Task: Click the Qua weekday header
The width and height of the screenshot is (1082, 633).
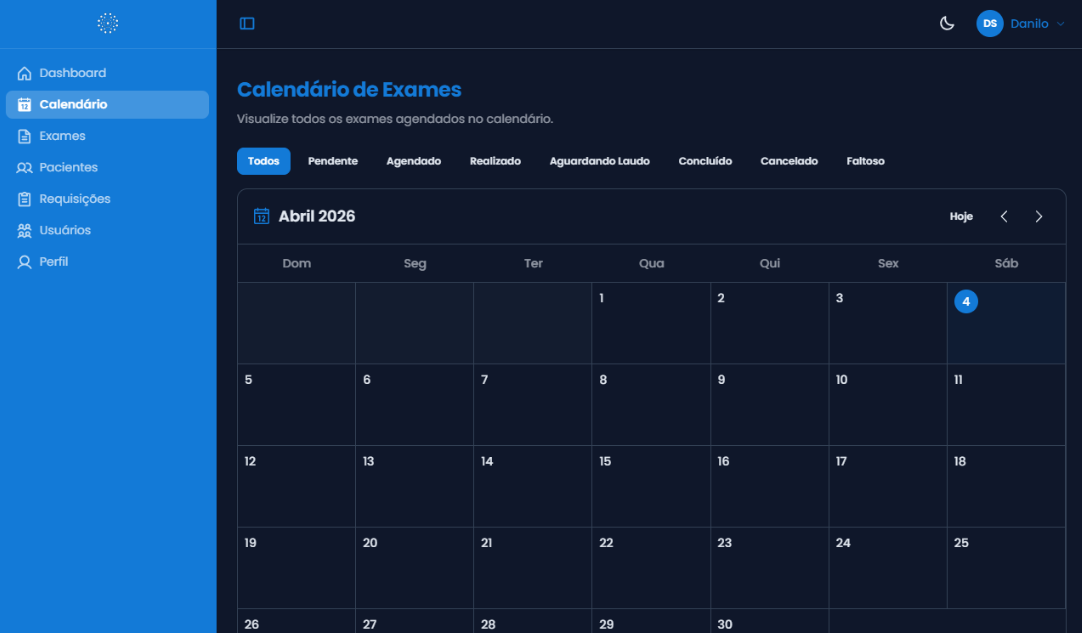Action: 651,263
